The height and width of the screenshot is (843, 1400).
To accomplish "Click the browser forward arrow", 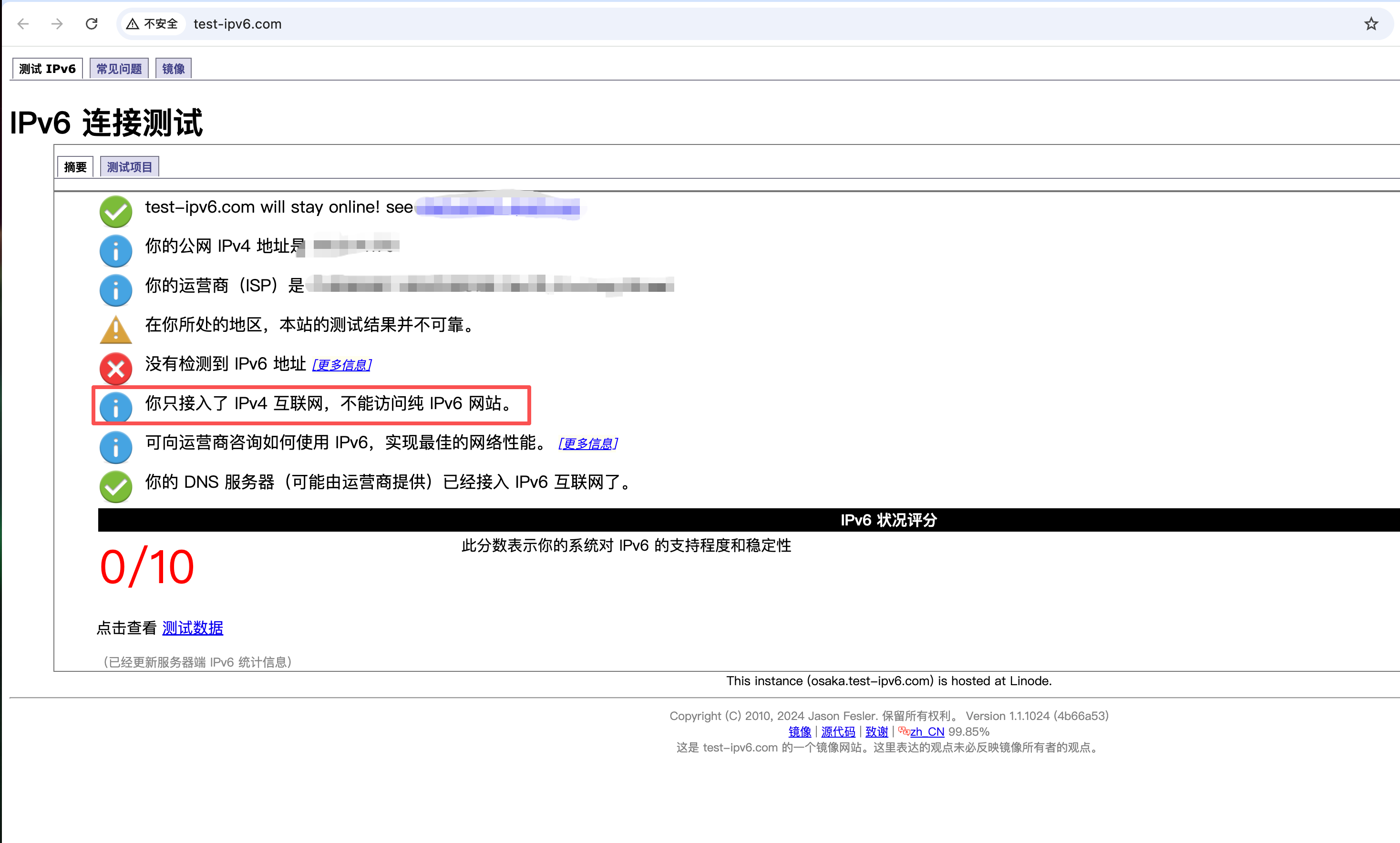I will [57, 24].
